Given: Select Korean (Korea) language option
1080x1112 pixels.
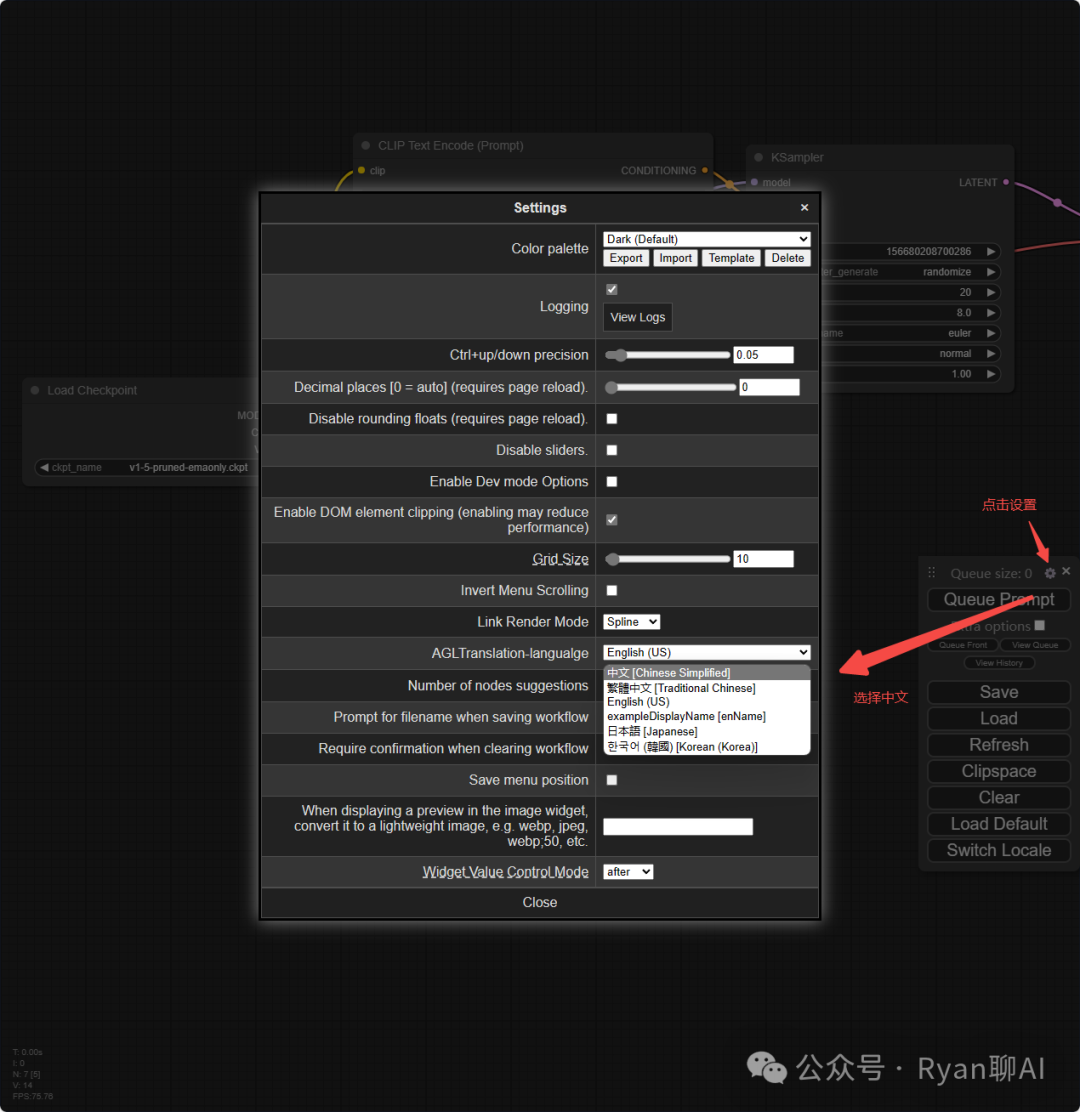Looking at the screenshot, I should (707, 747).
